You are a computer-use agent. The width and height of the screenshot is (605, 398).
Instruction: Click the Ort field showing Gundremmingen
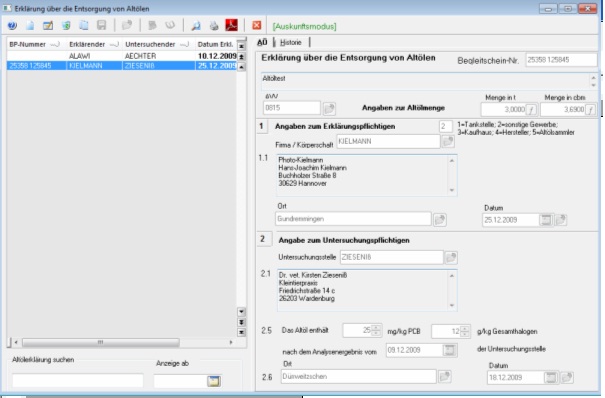pos(353,219)
